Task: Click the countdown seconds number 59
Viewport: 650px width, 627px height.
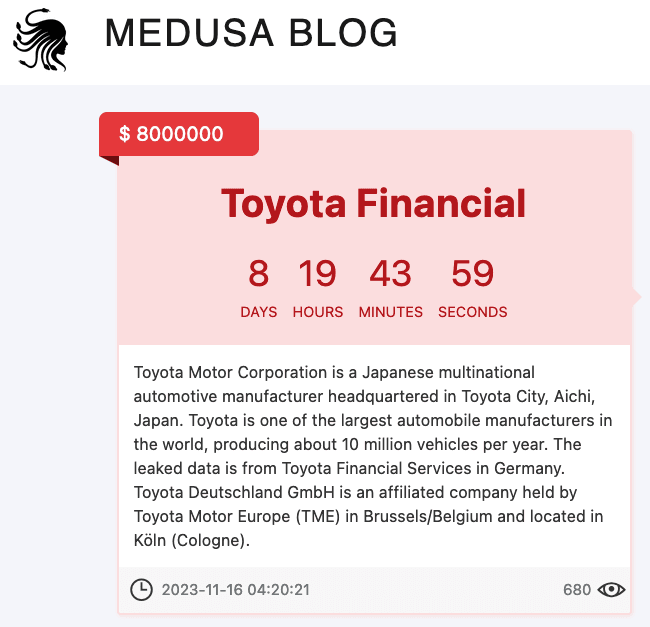Action: [x=473, y=273]
